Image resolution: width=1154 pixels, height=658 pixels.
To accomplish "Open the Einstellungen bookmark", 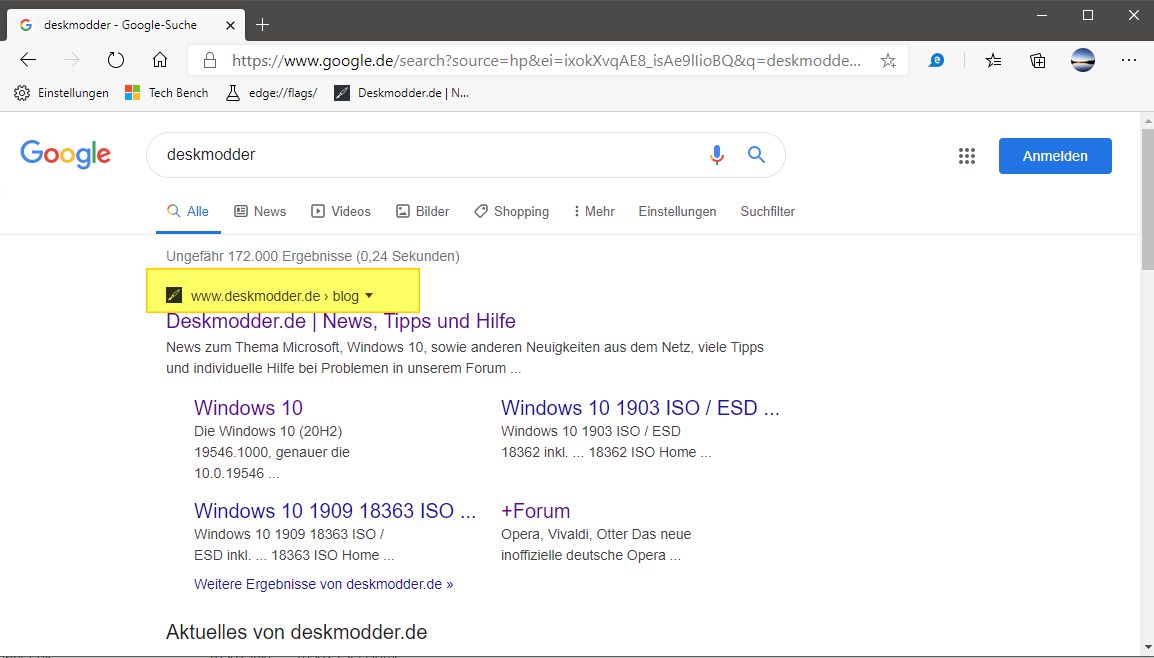I will click(x=62, y=93).
